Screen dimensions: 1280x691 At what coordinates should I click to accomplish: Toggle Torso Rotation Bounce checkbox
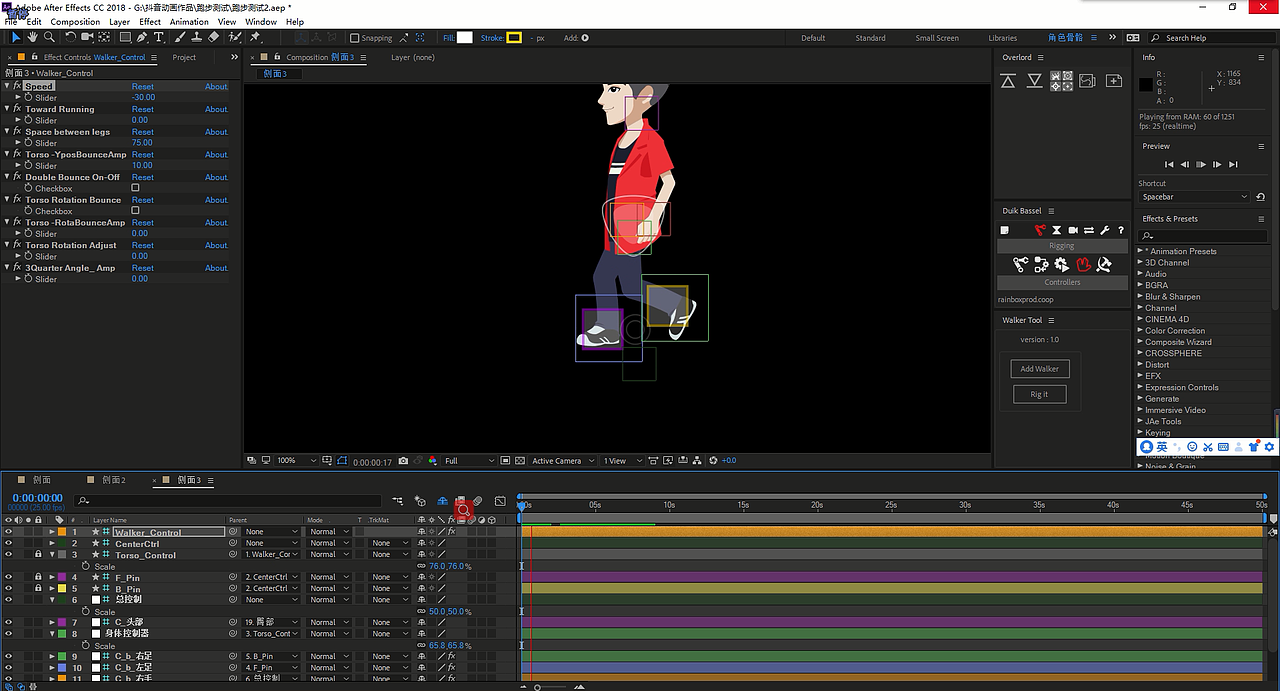click(135, 211)
